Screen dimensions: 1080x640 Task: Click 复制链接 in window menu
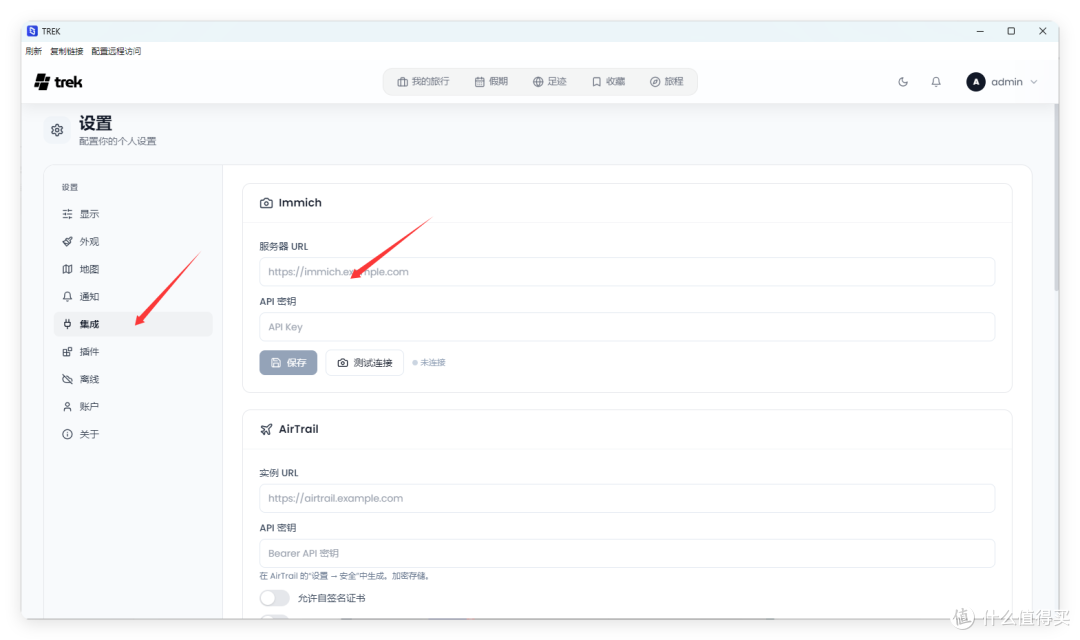[x=67, y=51]
